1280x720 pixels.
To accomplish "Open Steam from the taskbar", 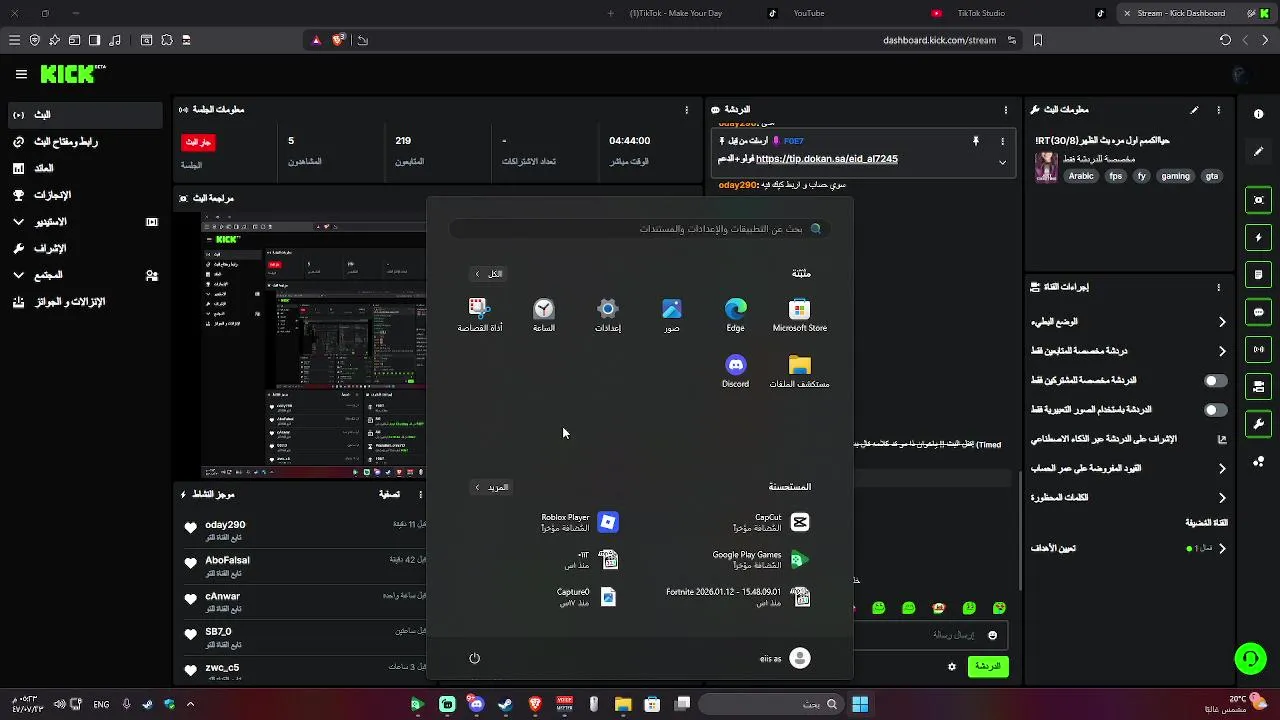I will [506, 704].
